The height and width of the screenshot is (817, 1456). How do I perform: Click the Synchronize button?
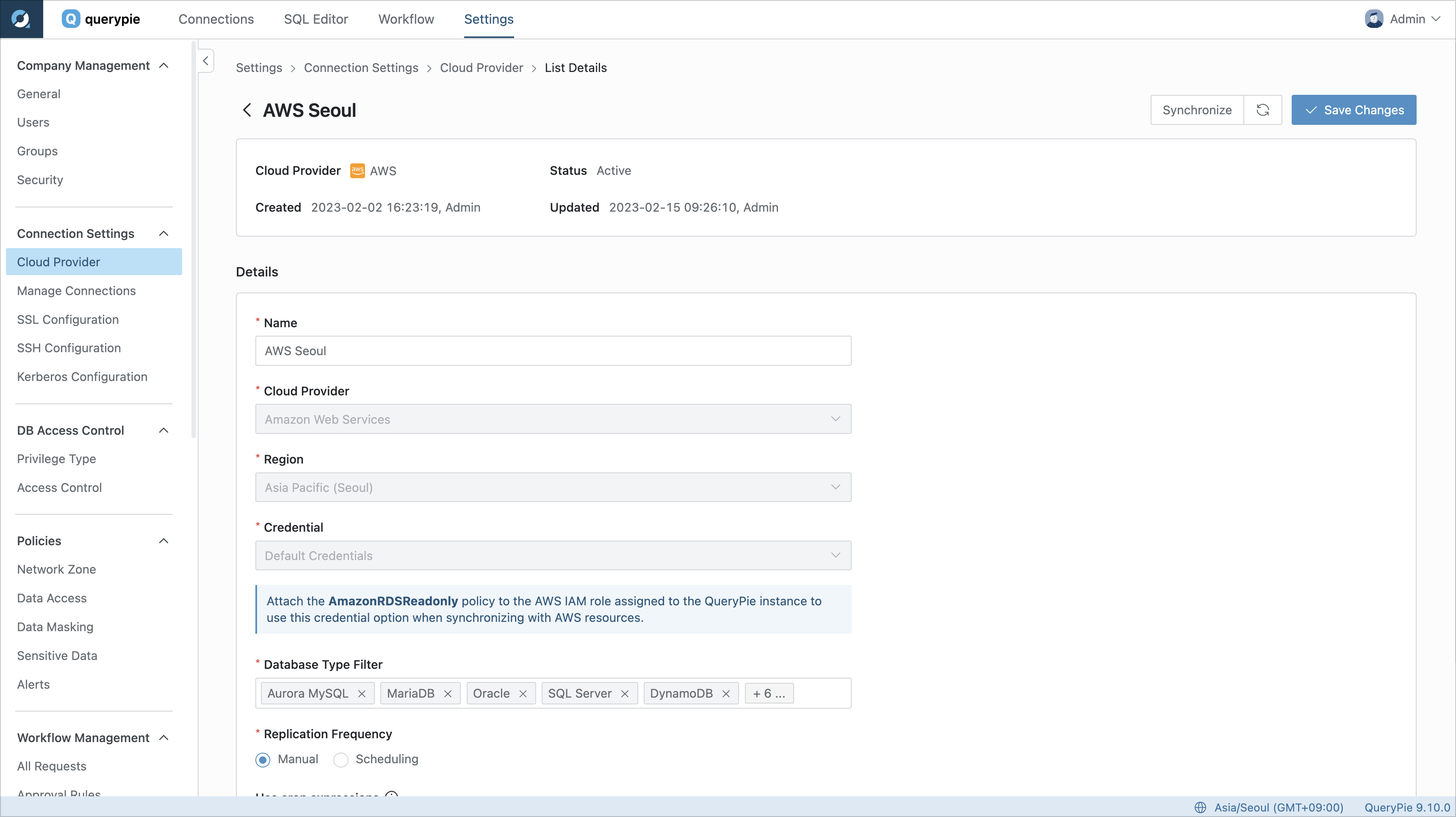(1197, 110)
